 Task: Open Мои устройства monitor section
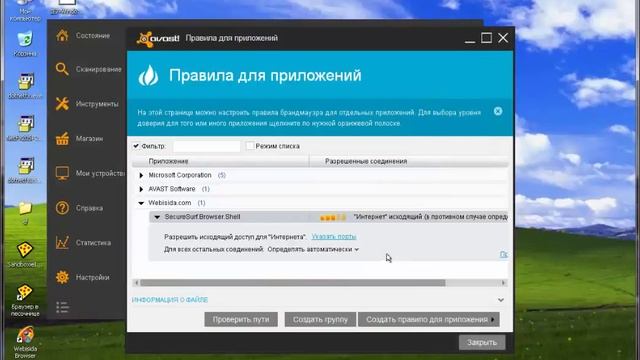coord(90,173)
